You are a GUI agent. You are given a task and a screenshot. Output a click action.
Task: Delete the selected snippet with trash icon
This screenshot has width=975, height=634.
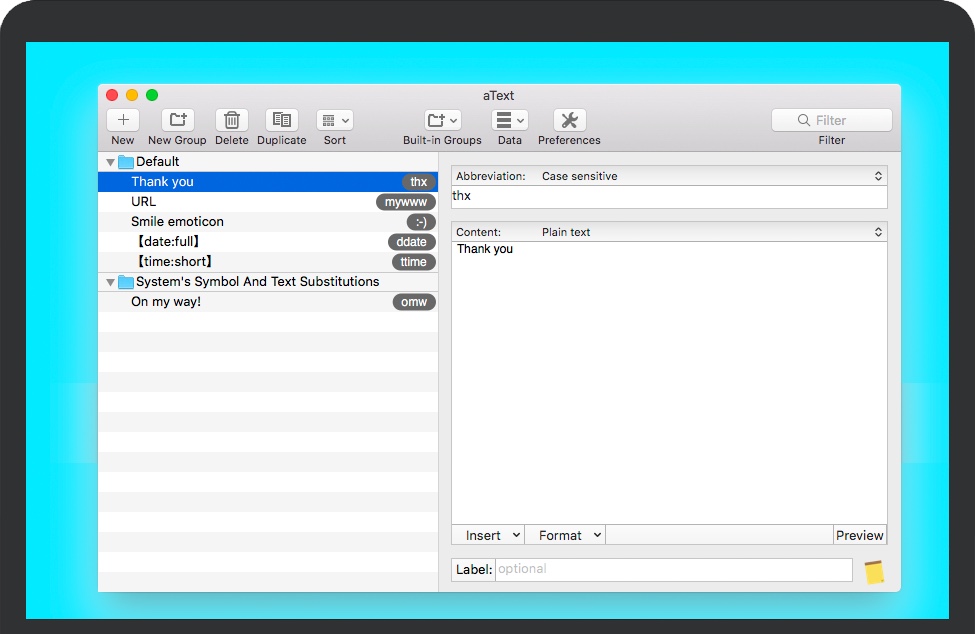coord(231,120)
